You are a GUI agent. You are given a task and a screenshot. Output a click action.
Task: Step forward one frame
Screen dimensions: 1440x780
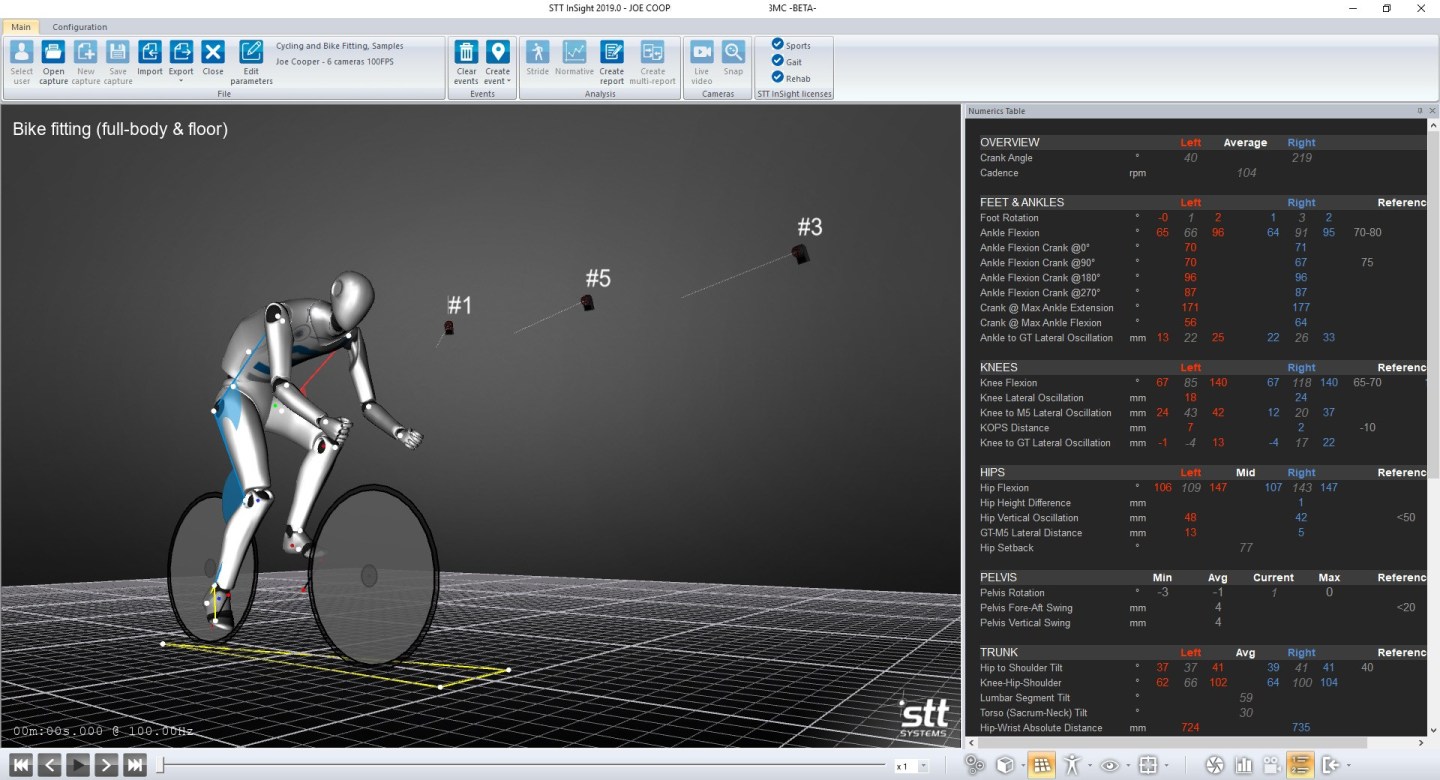pos(106,766)
